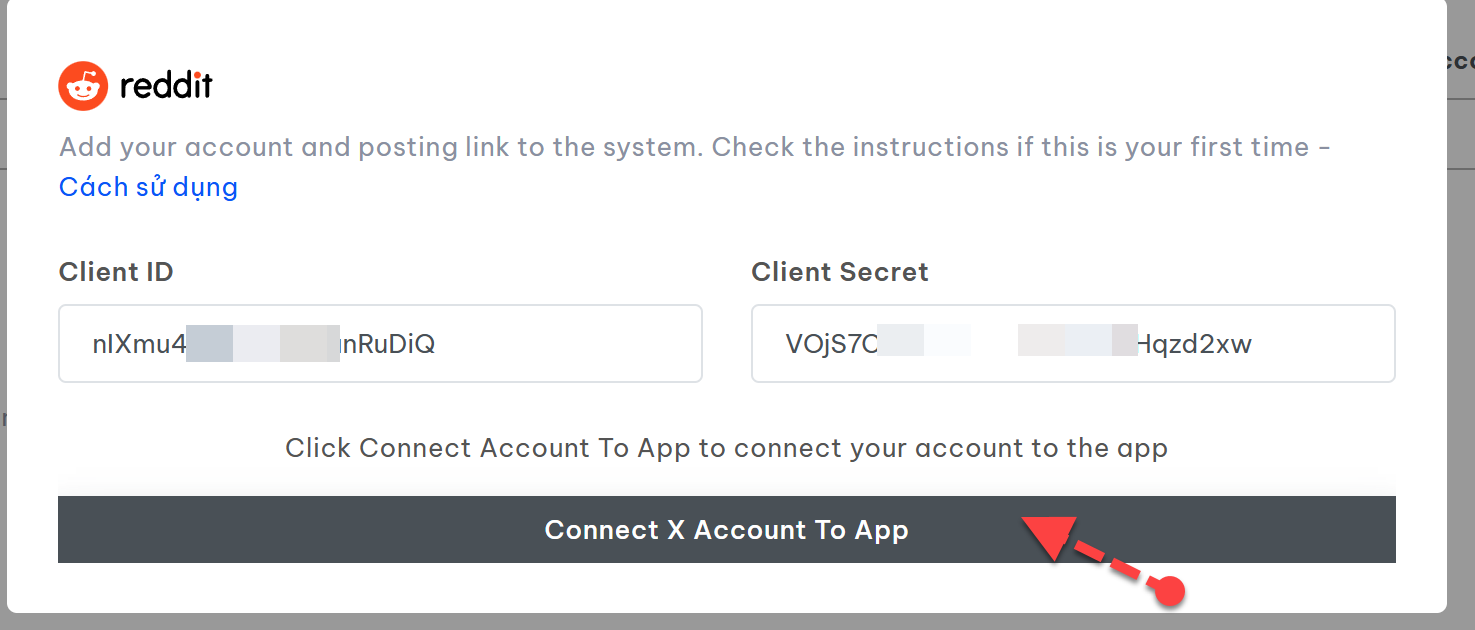This screenshot has height=630, width=1475.
Task: Place cursor at "Hqzd2xw" in Client Secret
Action: (1195, 344)
